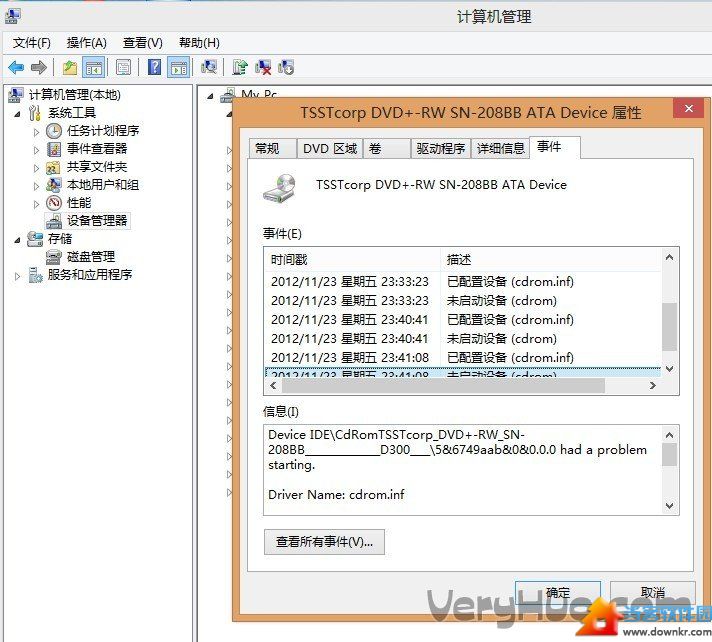Open the 文件(F) menu
The width and height of the screenshot is (712, 642).
[x=31, y=43]
